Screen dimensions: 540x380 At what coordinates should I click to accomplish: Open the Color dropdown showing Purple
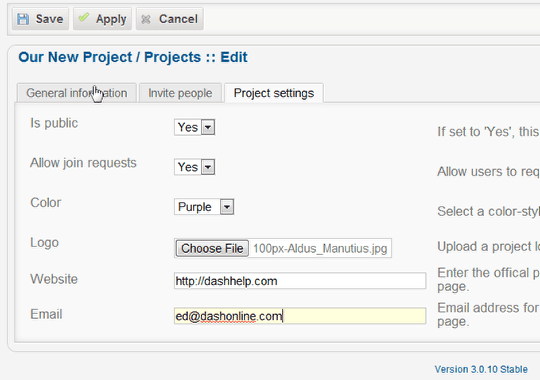point(204,207)
